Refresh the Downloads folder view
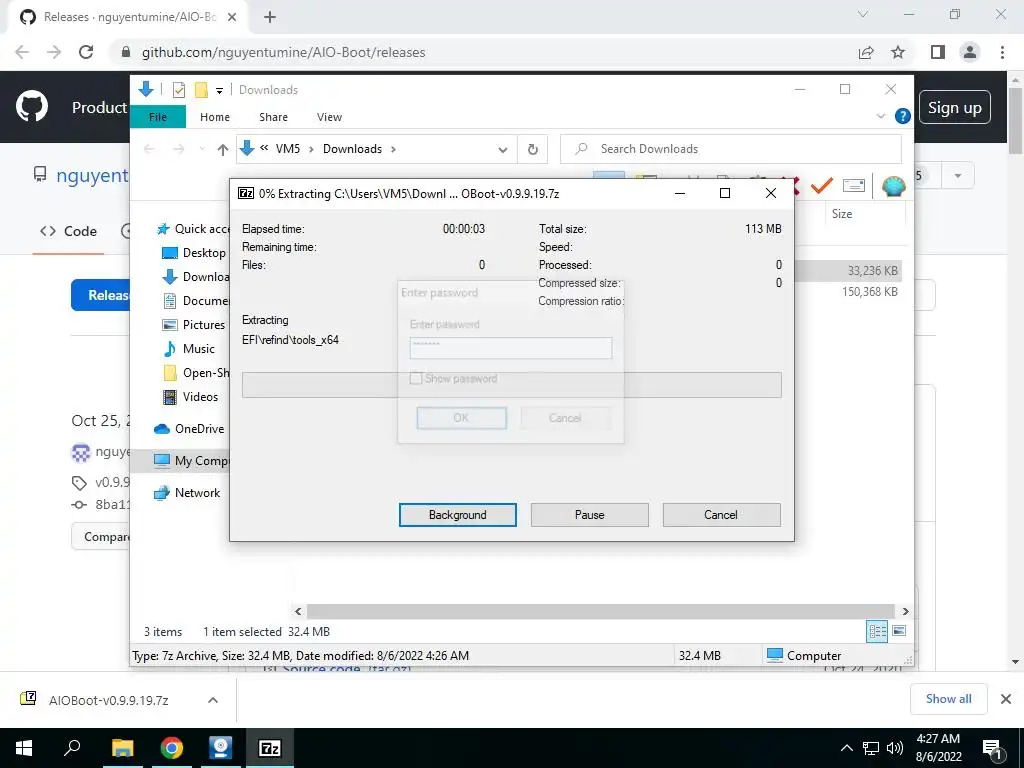 533,150
